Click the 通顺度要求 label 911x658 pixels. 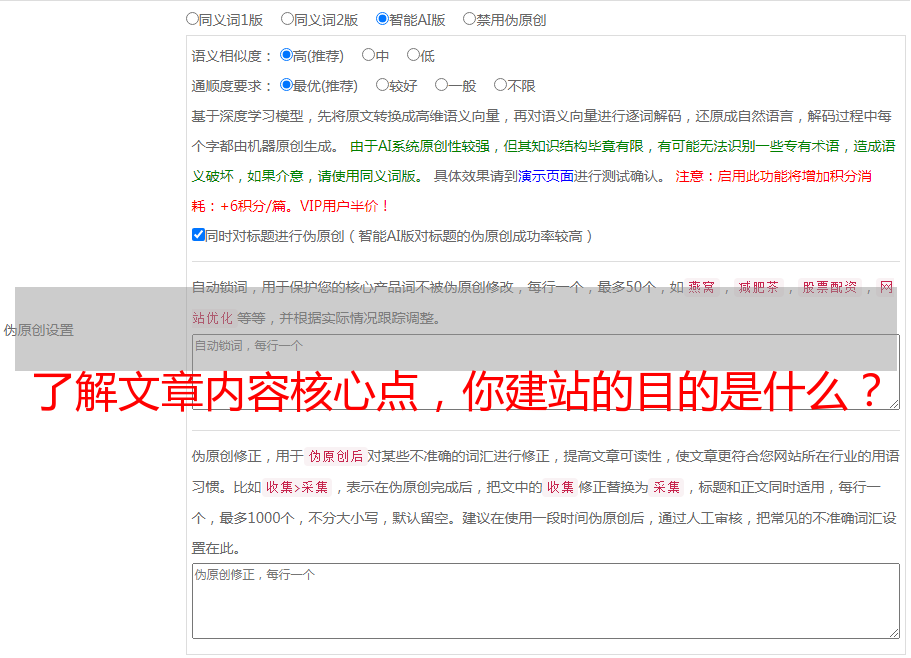231,86
